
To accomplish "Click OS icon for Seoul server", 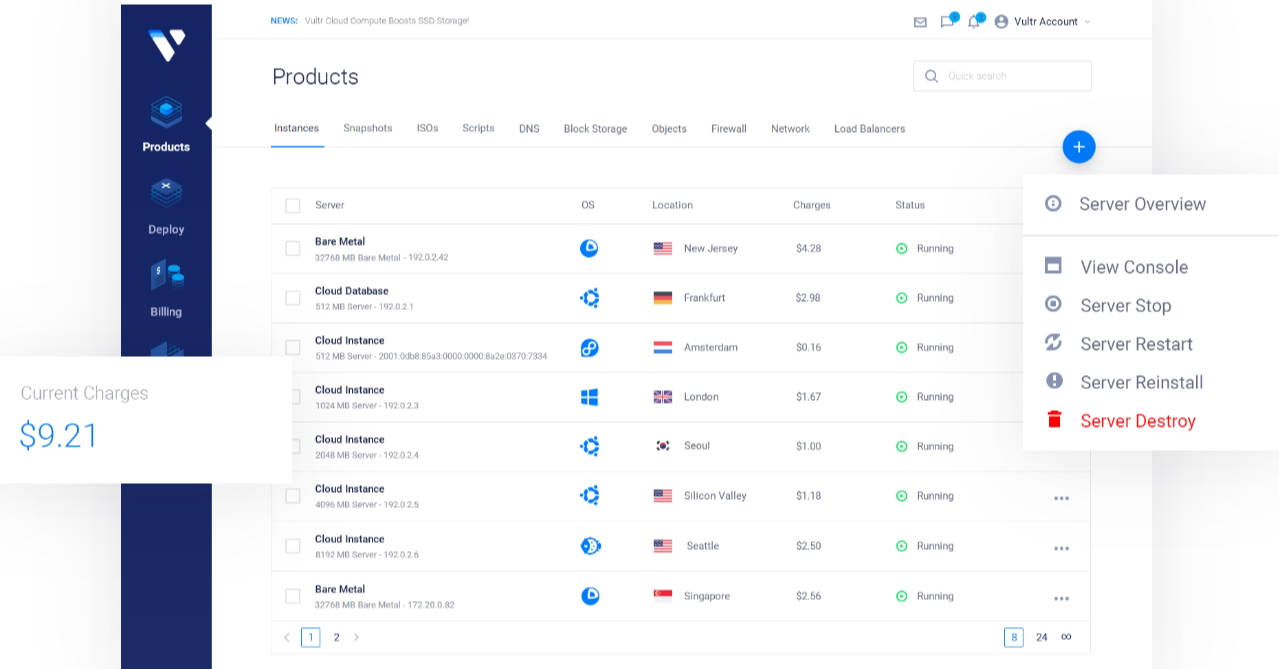I will (x=590, y=446).
